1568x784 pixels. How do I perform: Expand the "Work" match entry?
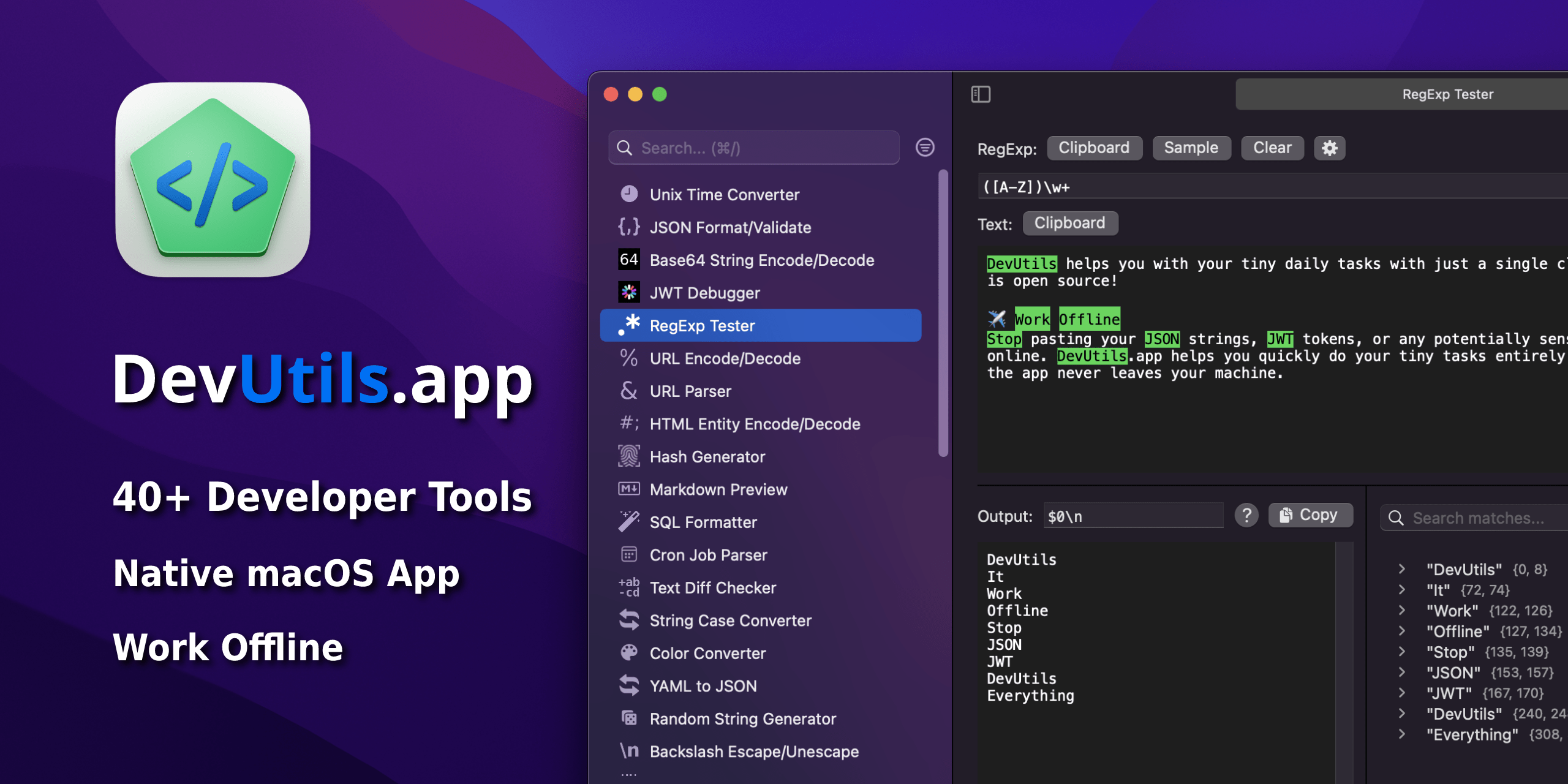1403,610
